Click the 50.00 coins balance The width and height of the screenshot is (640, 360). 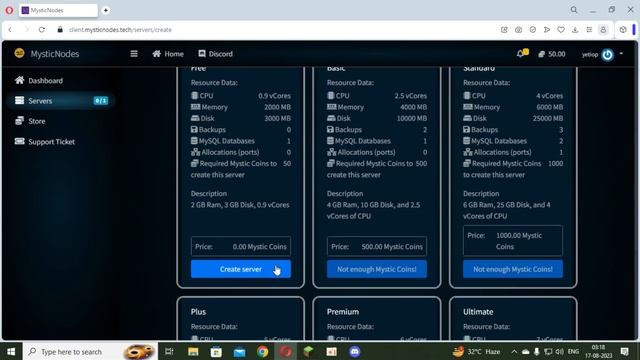[551, 54]
